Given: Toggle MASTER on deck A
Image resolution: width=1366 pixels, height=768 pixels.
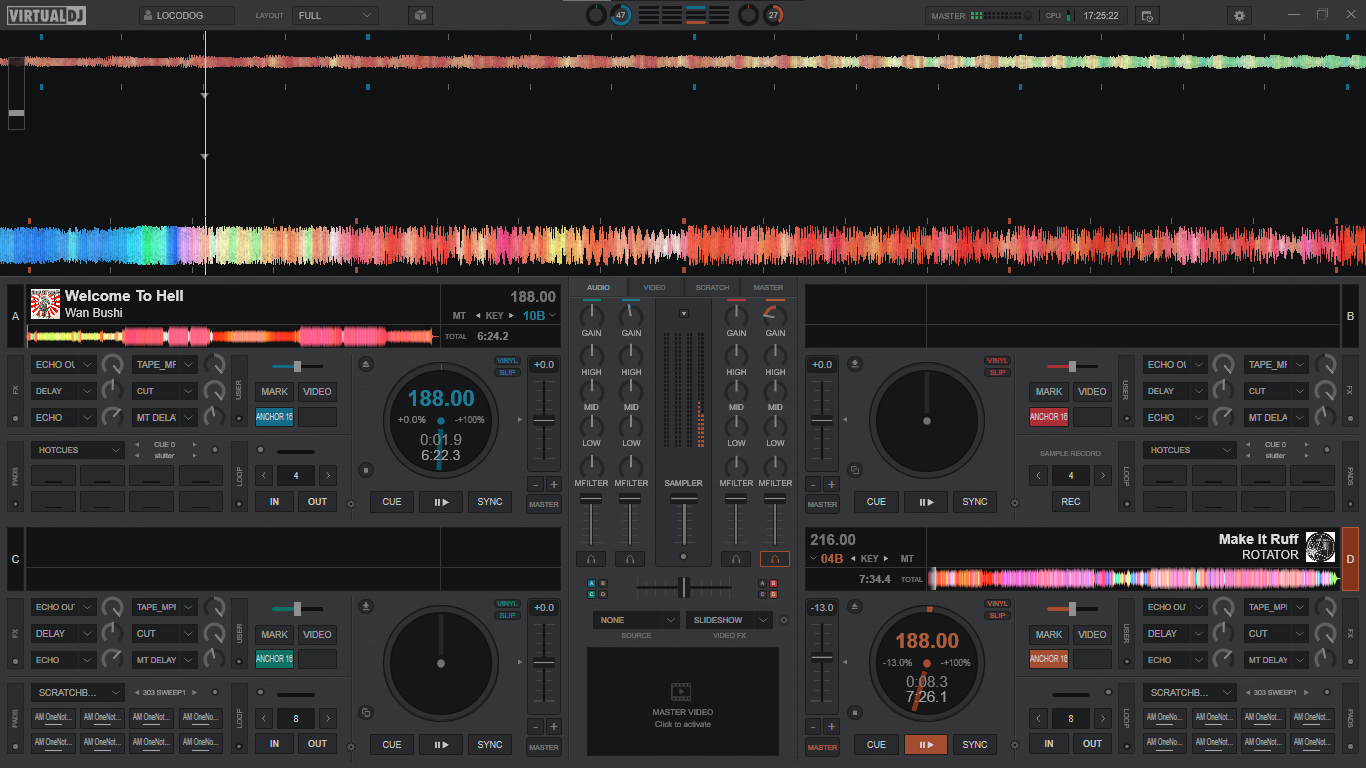Looking at the screenshot, I should (544, 504).
